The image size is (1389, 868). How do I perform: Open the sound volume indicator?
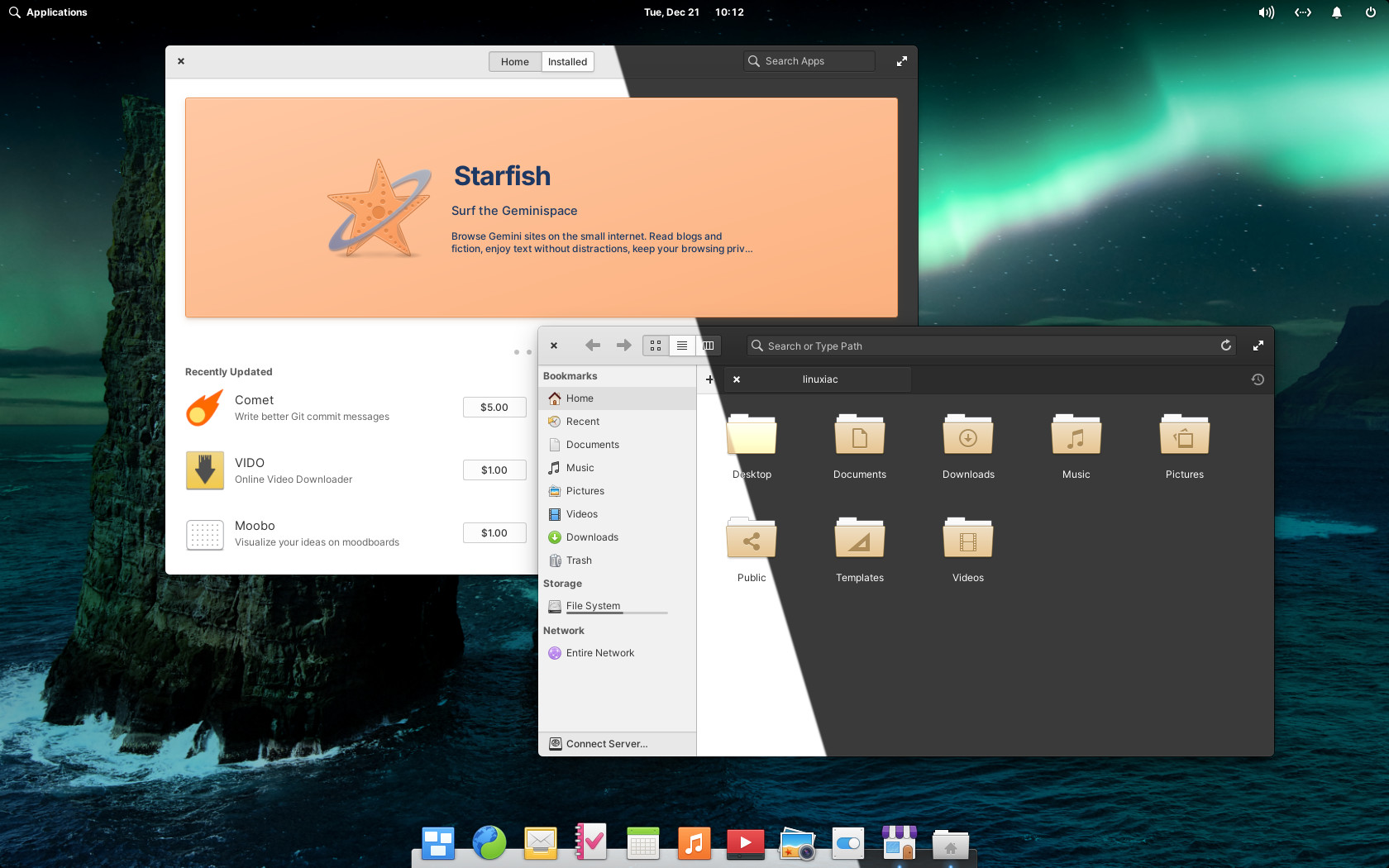coord(1266,12)
